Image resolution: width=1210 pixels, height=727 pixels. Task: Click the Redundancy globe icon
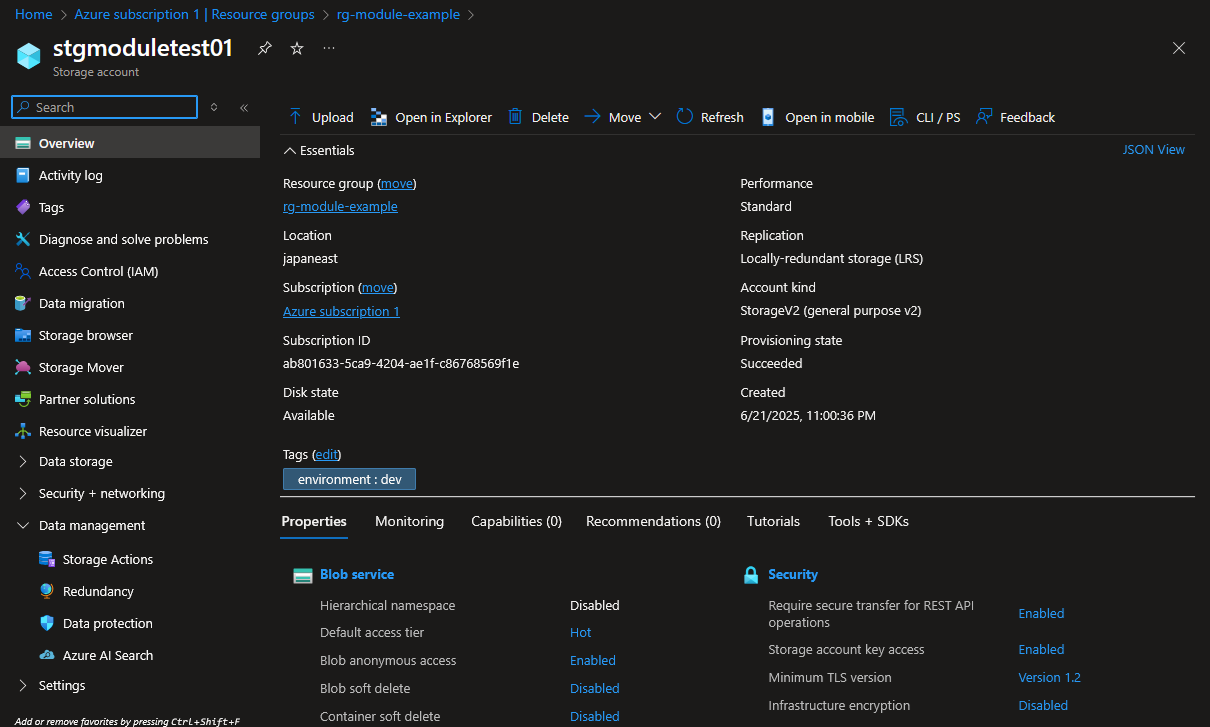click(x=47, y=591)
